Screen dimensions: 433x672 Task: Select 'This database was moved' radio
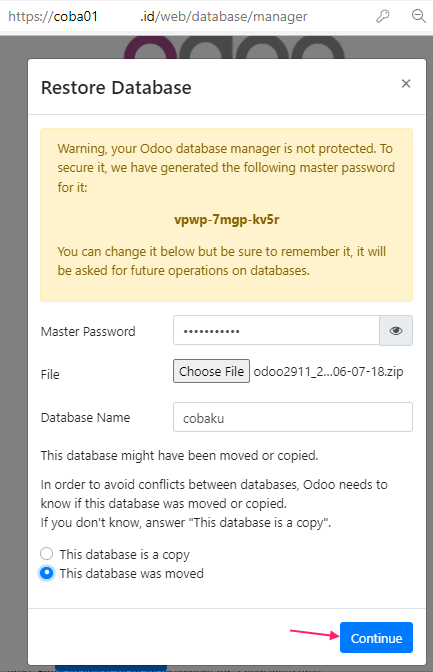point(46,573)
